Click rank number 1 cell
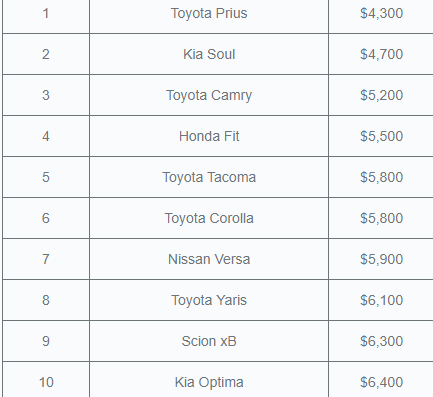 46,13
